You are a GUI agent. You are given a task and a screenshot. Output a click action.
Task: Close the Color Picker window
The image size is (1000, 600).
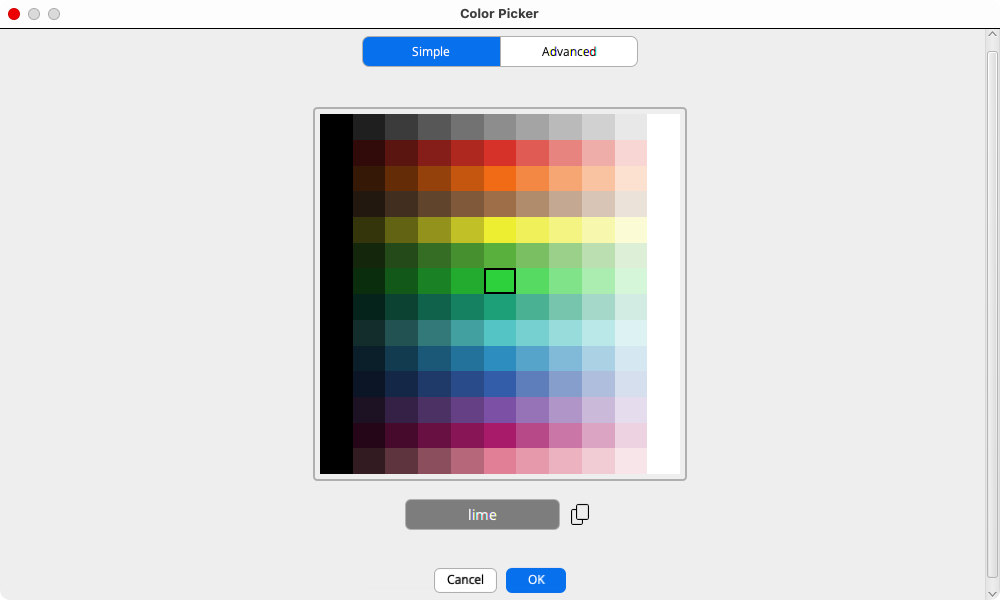tap(14, 14)
